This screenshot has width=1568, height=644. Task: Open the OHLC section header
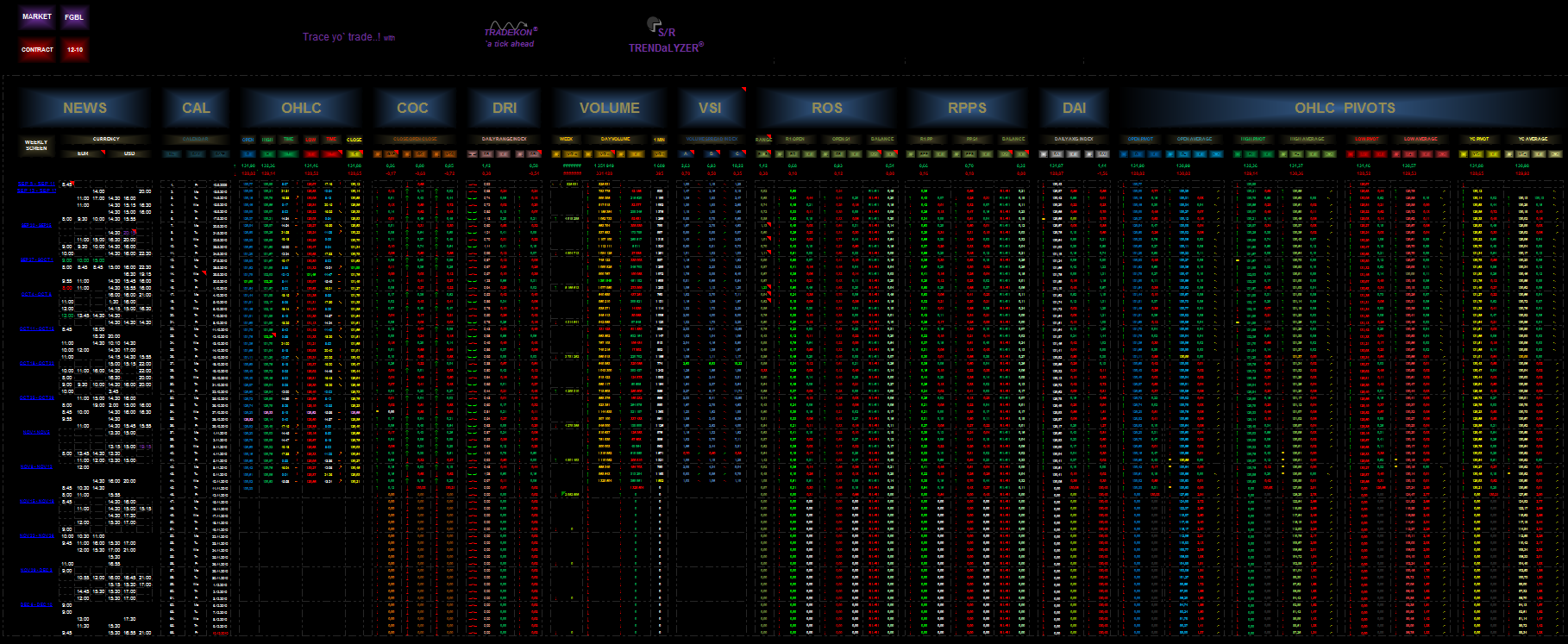[x=301, y=108]
